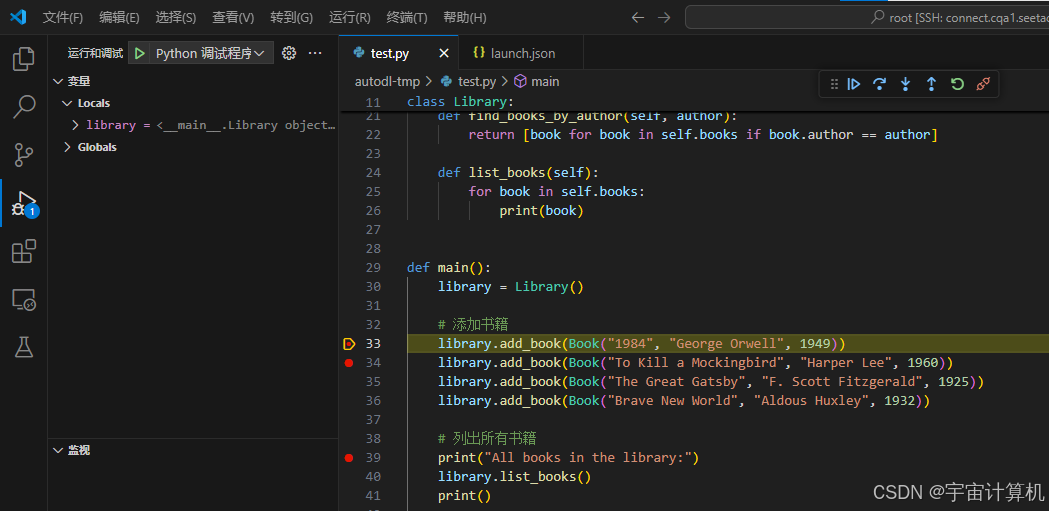Switch to the launch.json tab
The height and width of the screenshot is (511, 1049).
point(522,53)
